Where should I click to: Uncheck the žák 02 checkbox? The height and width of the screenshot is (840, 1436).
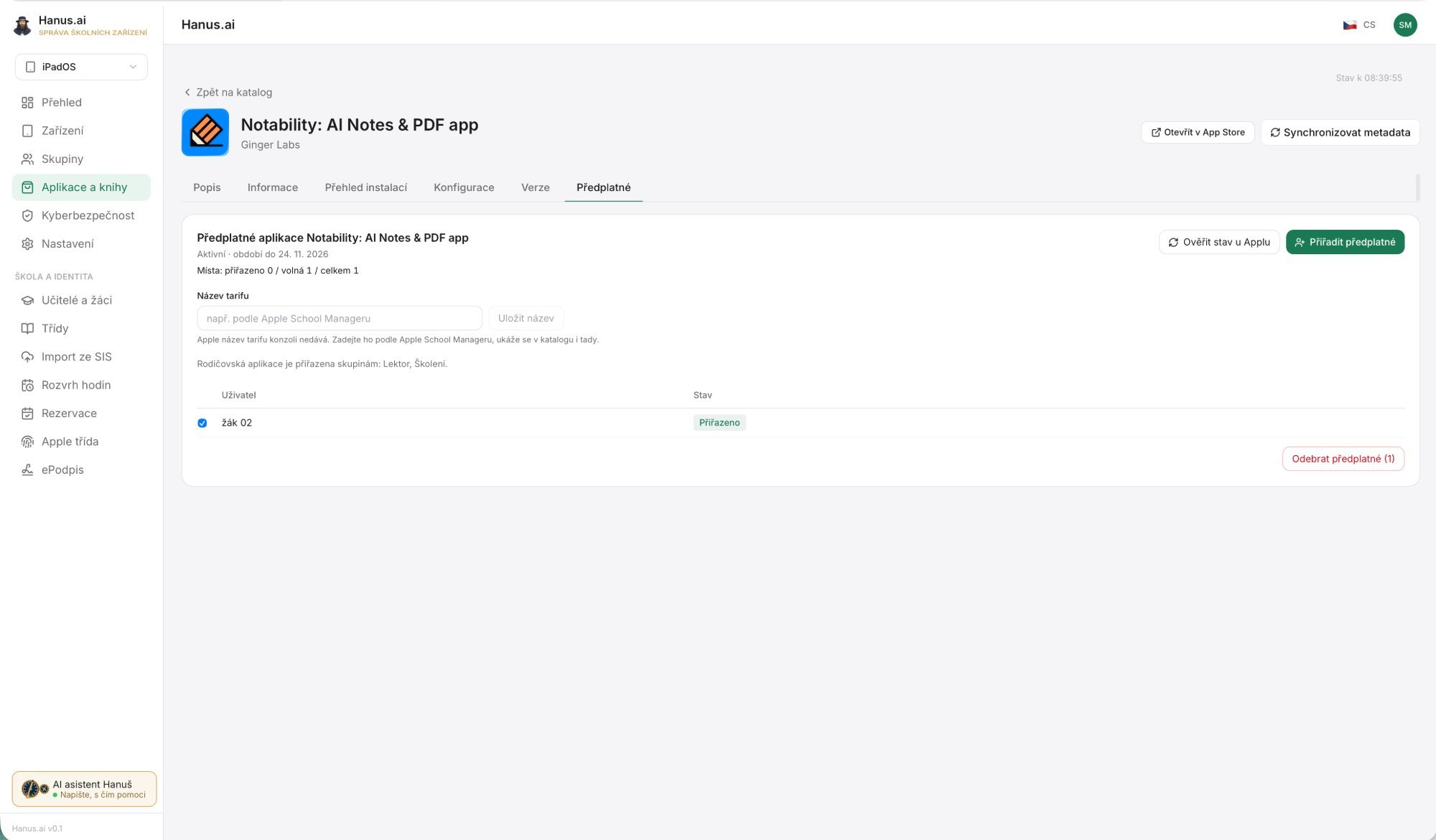point(202,423)
